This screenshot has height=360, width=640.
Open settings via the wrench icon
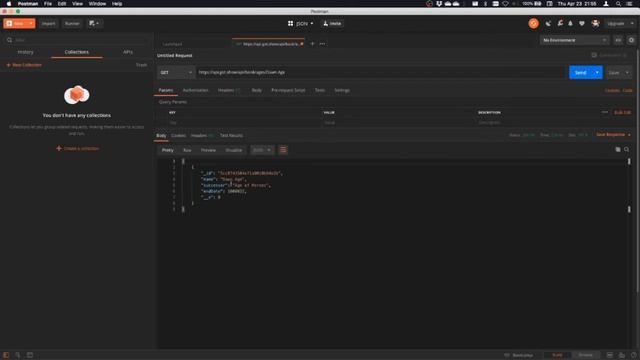(560, 24)
